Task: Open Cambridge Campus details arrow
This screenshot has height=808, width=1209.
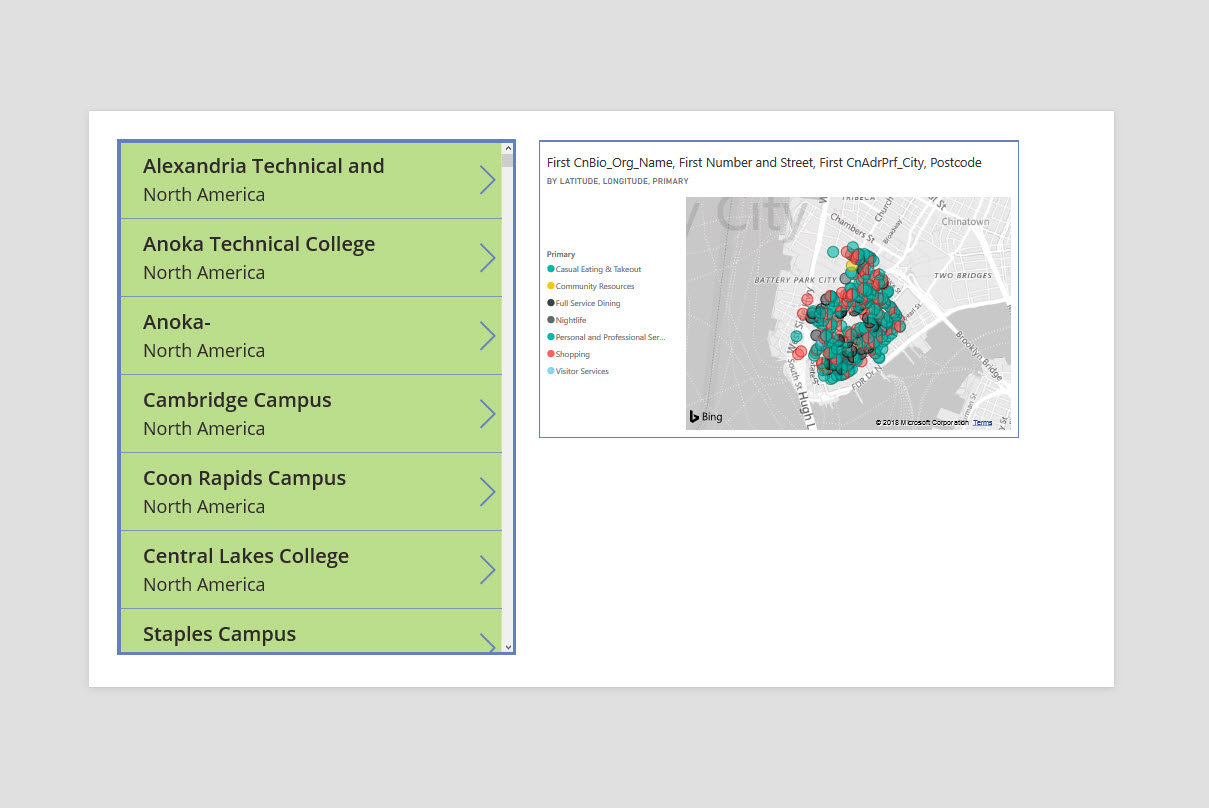Action: [x=487, y=414]
